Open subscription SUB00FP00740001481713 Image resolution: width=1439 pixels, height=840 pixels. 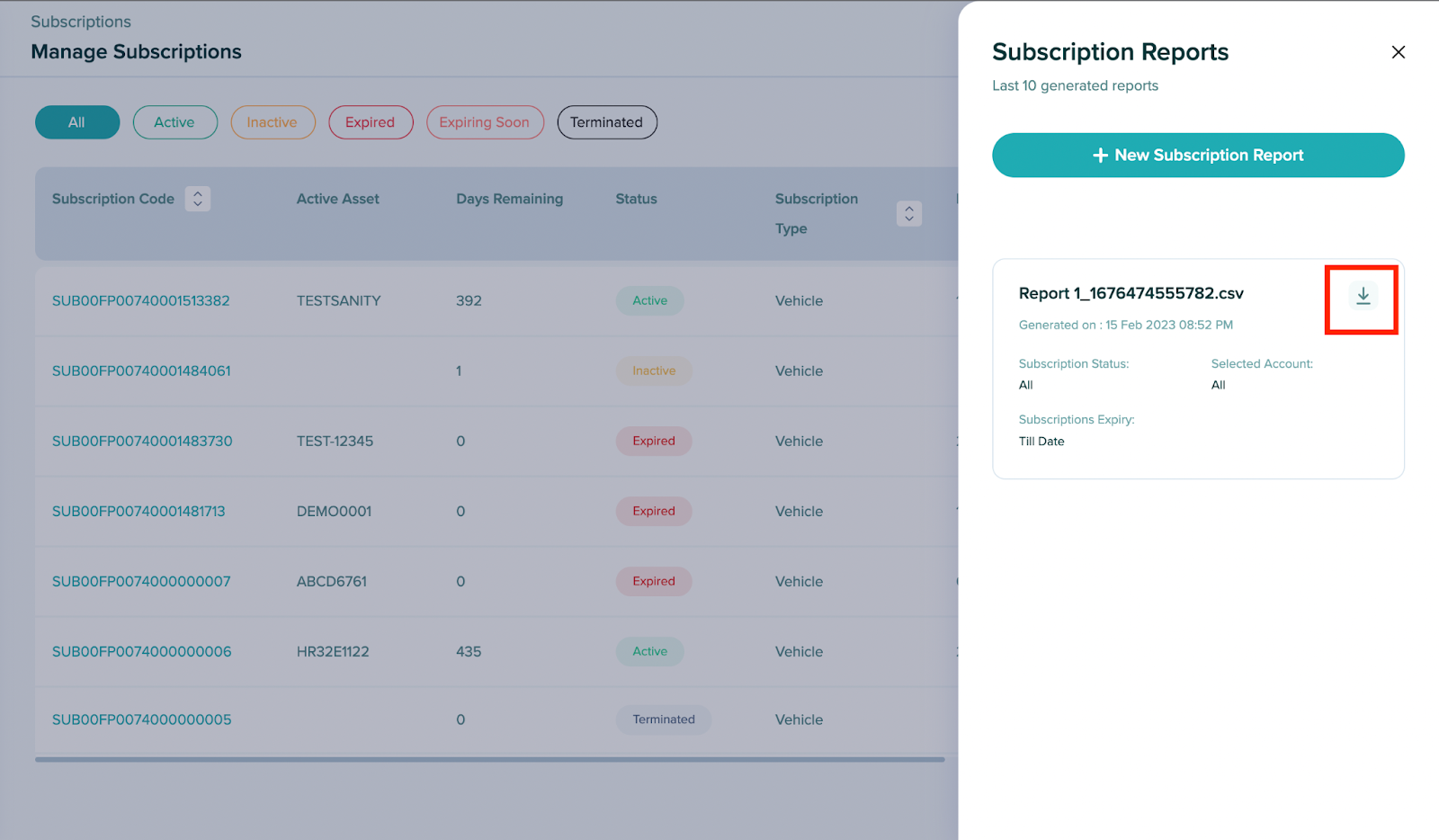coord(139,512)
